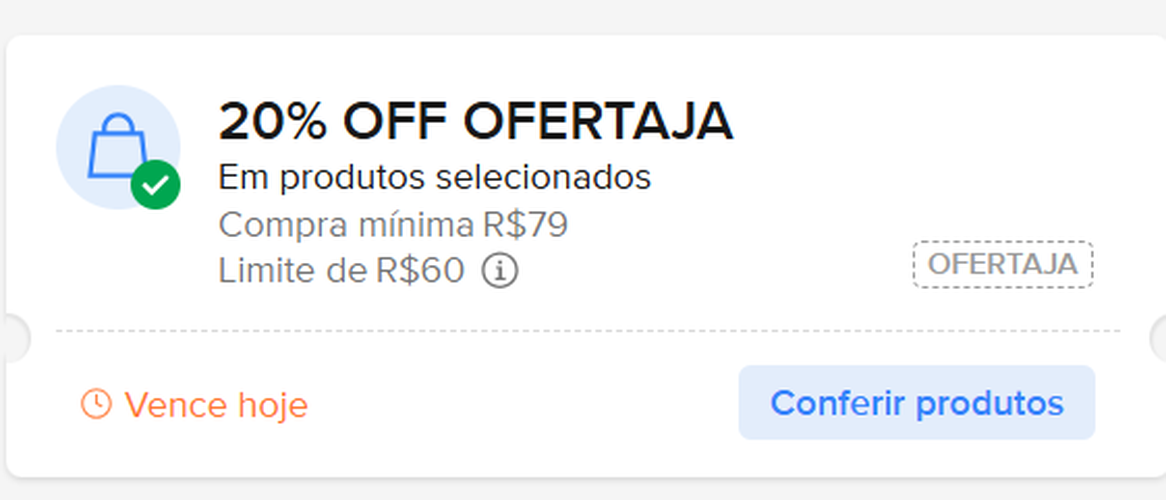
Task: Click the Compra mínima R$79 text
Action: 392,225
